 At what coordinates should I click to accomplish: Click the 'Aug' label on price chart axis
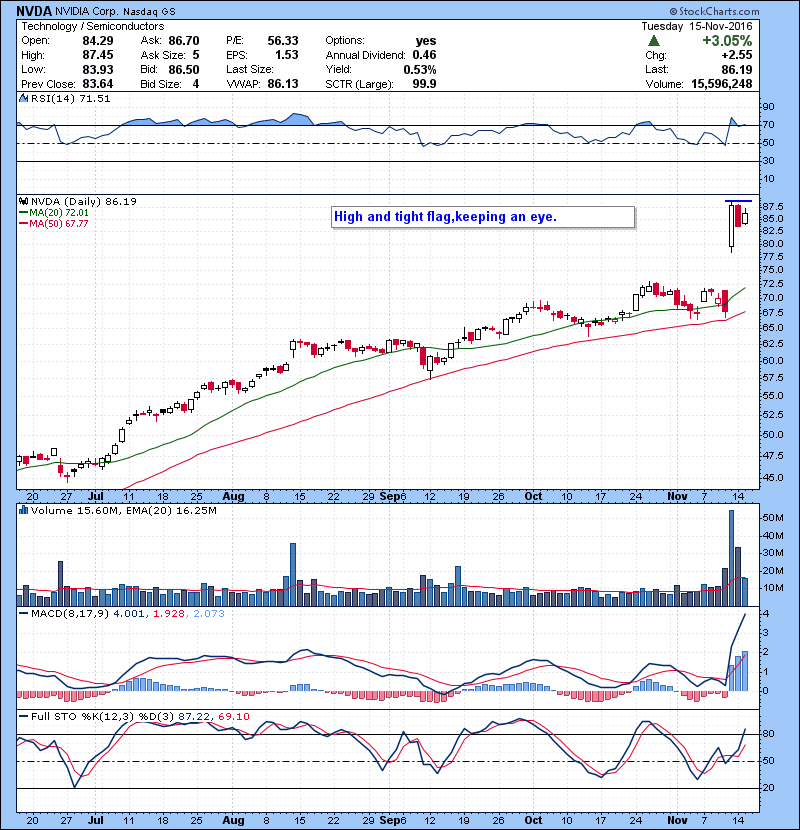(x=233, y=497)
